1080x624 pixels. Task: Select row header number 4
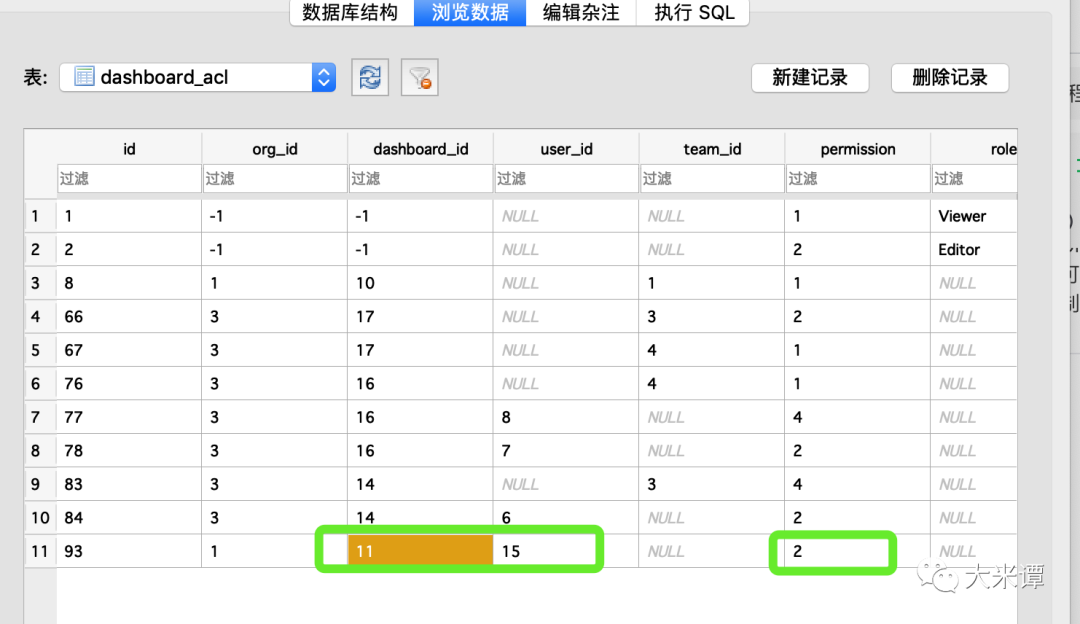[41, 317]
